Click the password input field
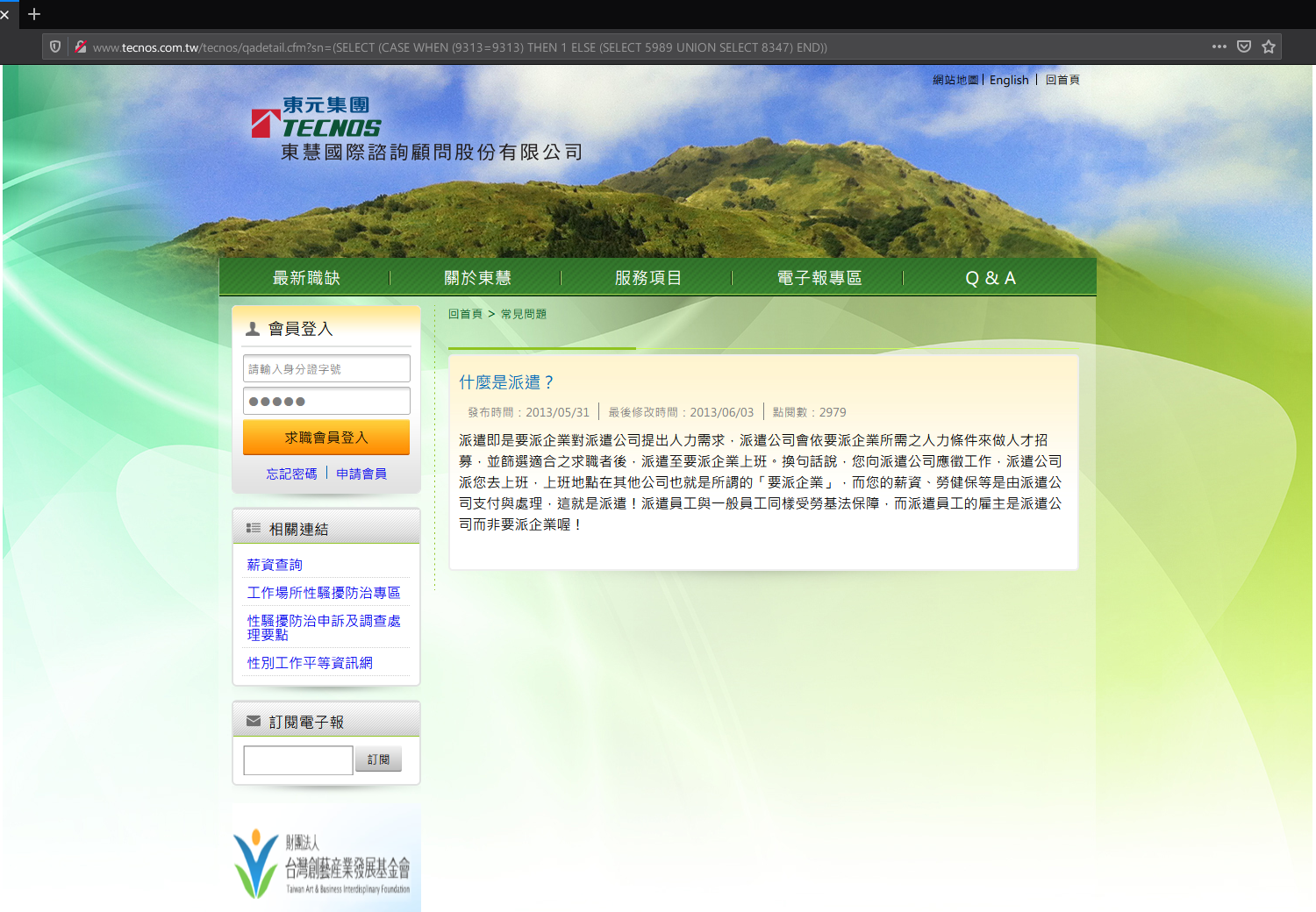This screenshot has width=1316, height=912. pyautogui.click(x=326, y=401)
